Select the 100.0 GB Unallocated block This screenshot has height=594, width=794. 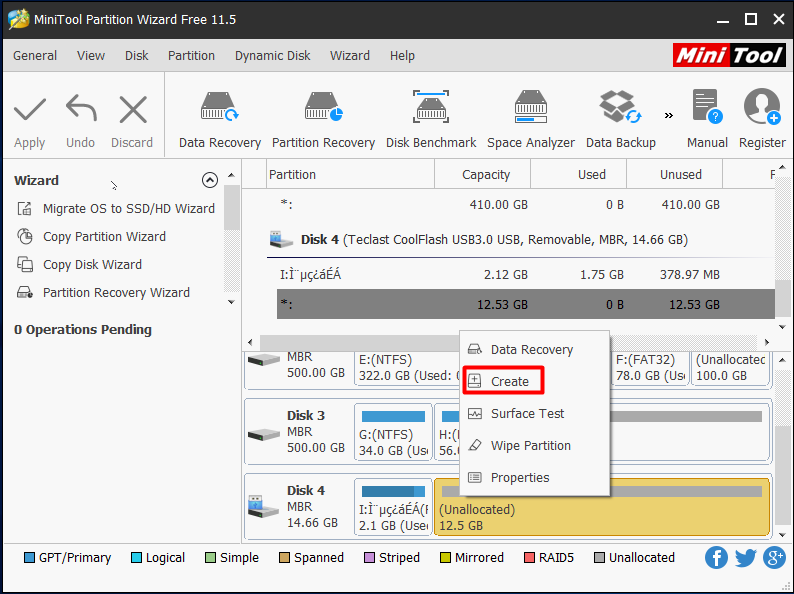pos(730,368)
